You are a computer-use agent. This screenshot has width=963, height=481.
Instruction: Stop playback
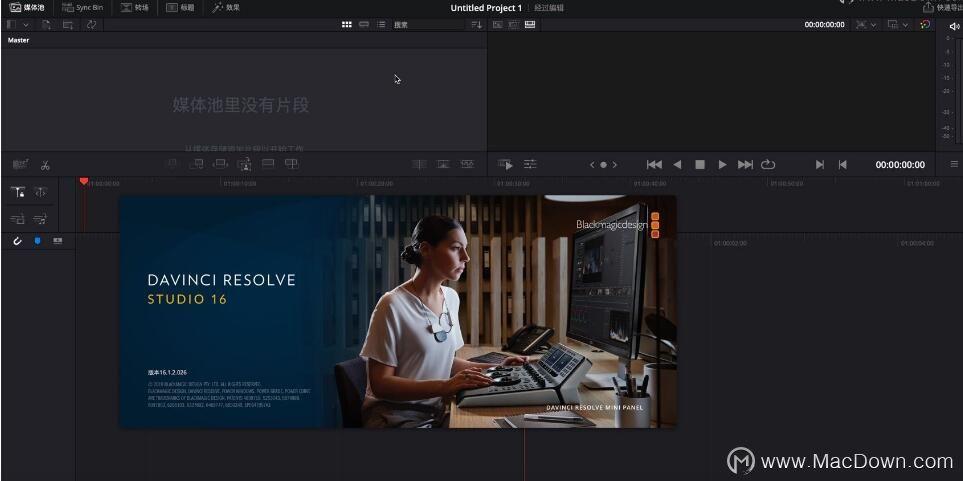click(x=700, y=165)
